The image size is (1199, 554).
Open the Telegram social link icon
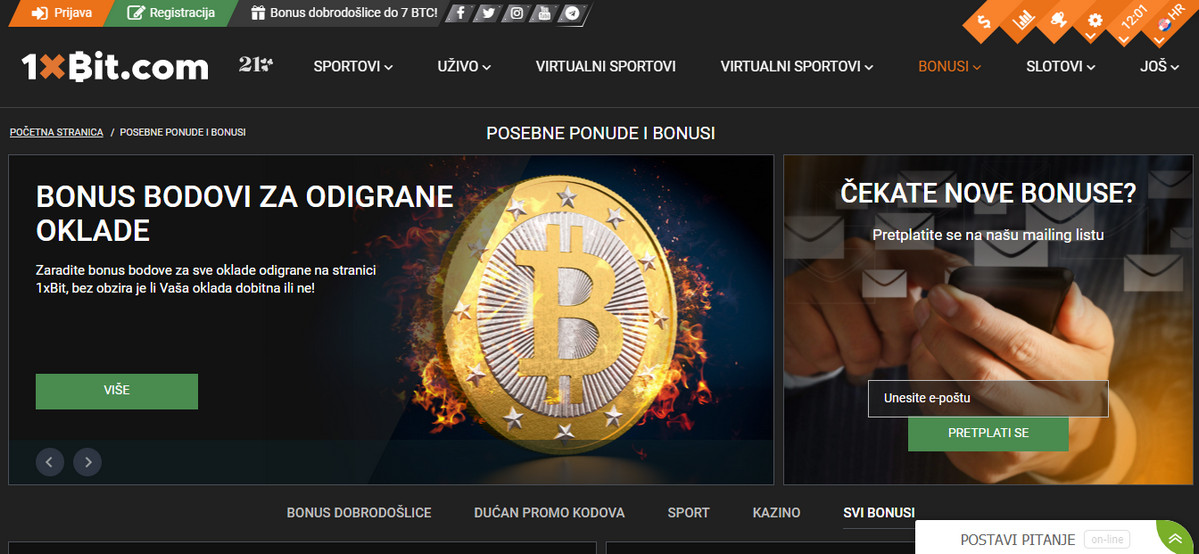pos(572,13)
